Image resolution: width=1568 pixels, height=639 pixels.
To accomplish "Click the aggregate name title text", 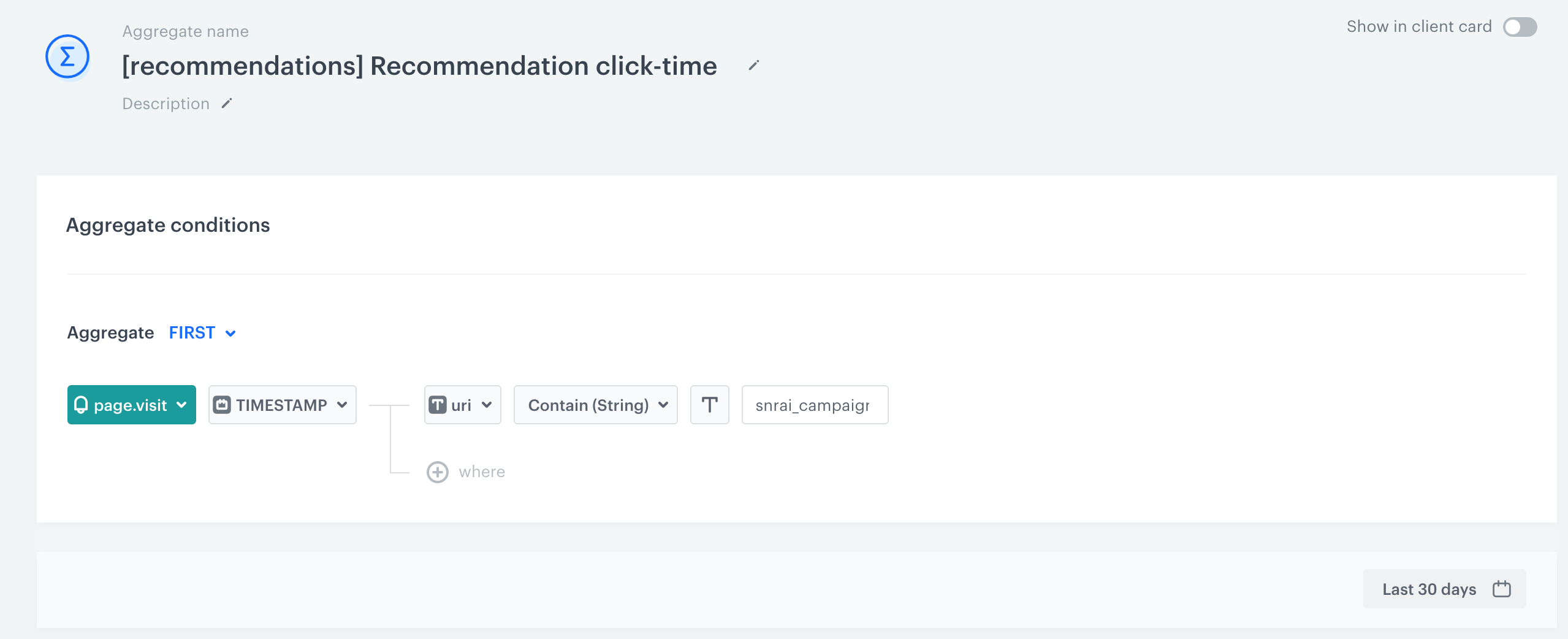I will pyautogui.click(x=419, y=66).
